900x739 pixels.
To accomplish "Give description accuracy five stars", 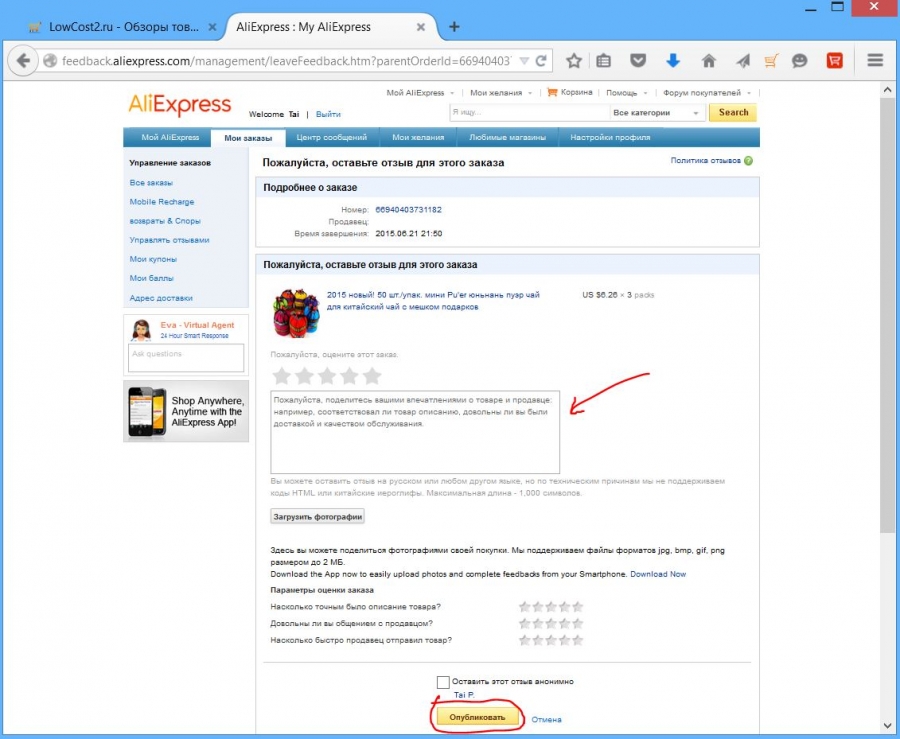I will coord(577,606).
